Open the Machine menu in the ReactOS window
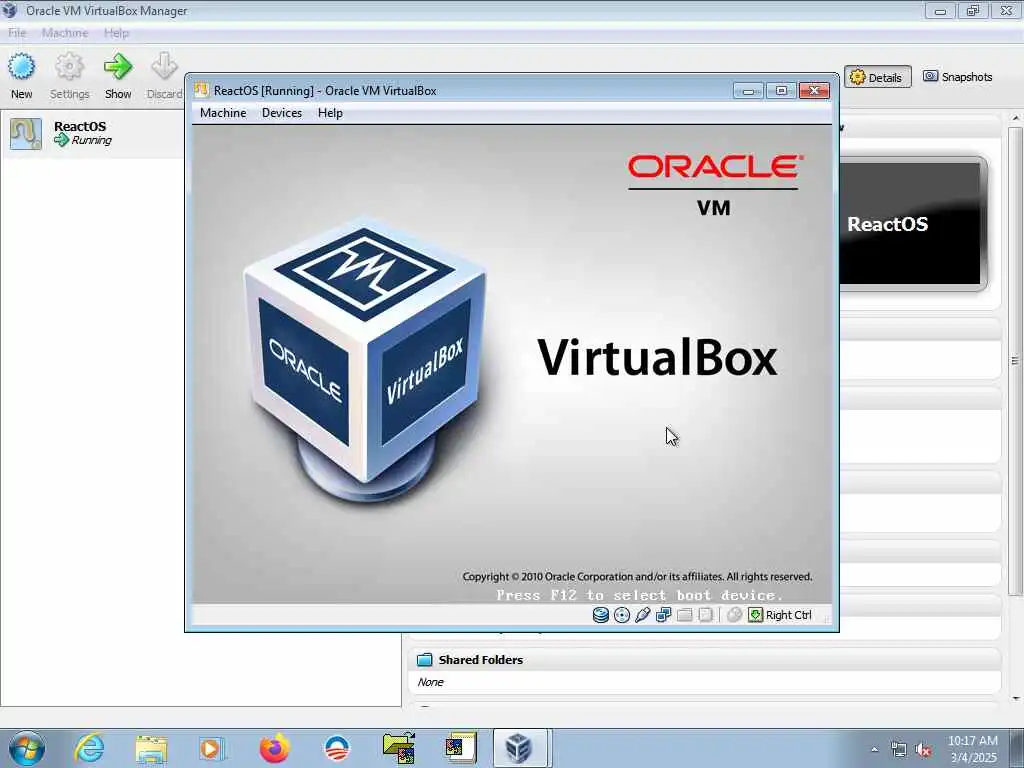1024x768 pixels. pyautogui.click(x=223, y=113)
